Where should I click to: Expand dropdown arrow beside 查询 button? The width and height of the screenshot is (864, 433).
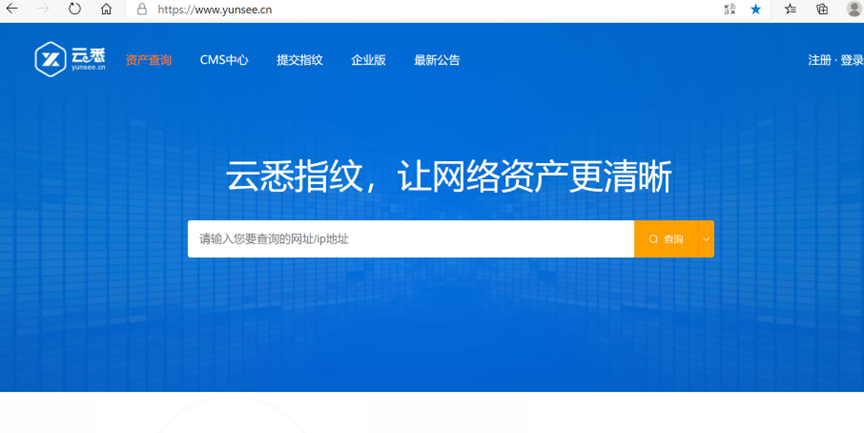706,239
